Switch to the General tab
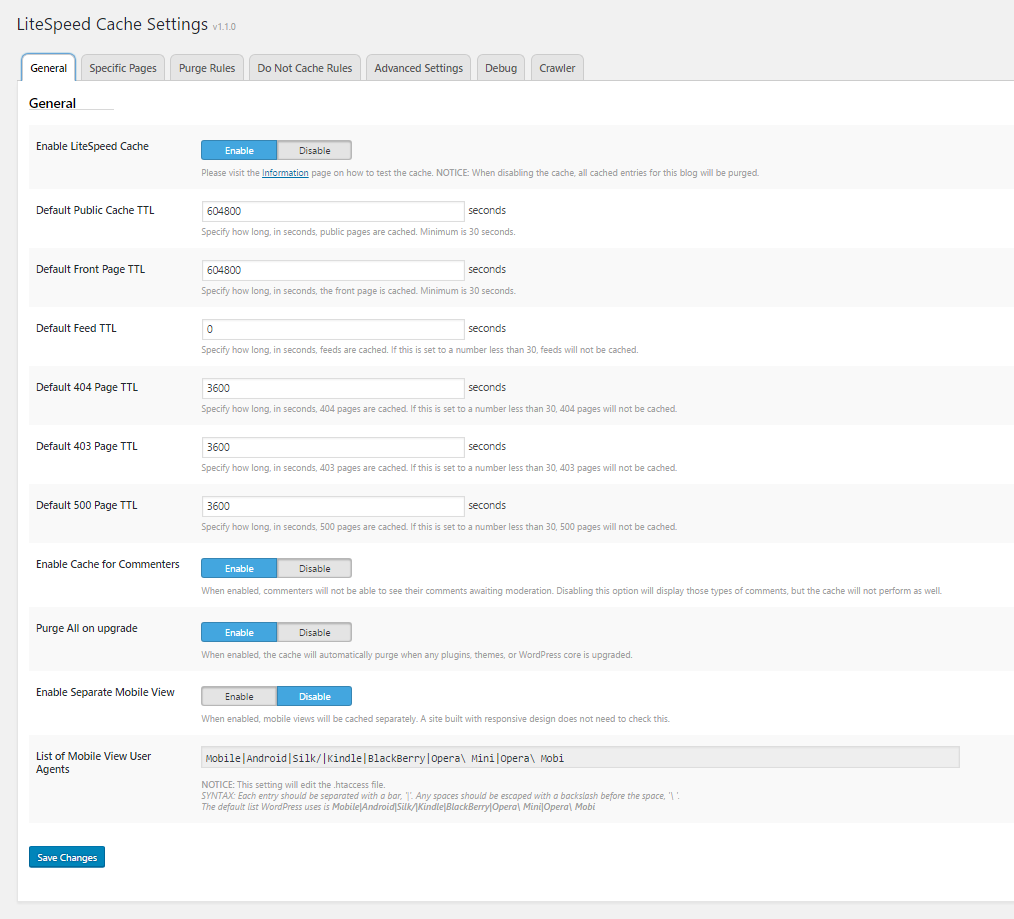Image resolution: width=1014 pixels, height=919 pixels. 49,68
